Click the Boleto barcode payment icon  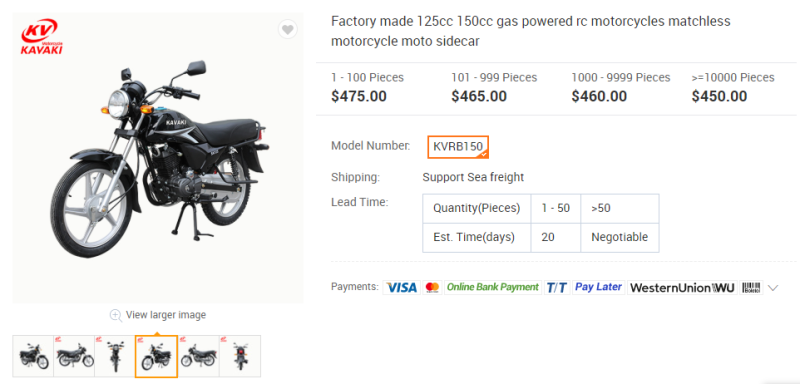tap(751, 288)
